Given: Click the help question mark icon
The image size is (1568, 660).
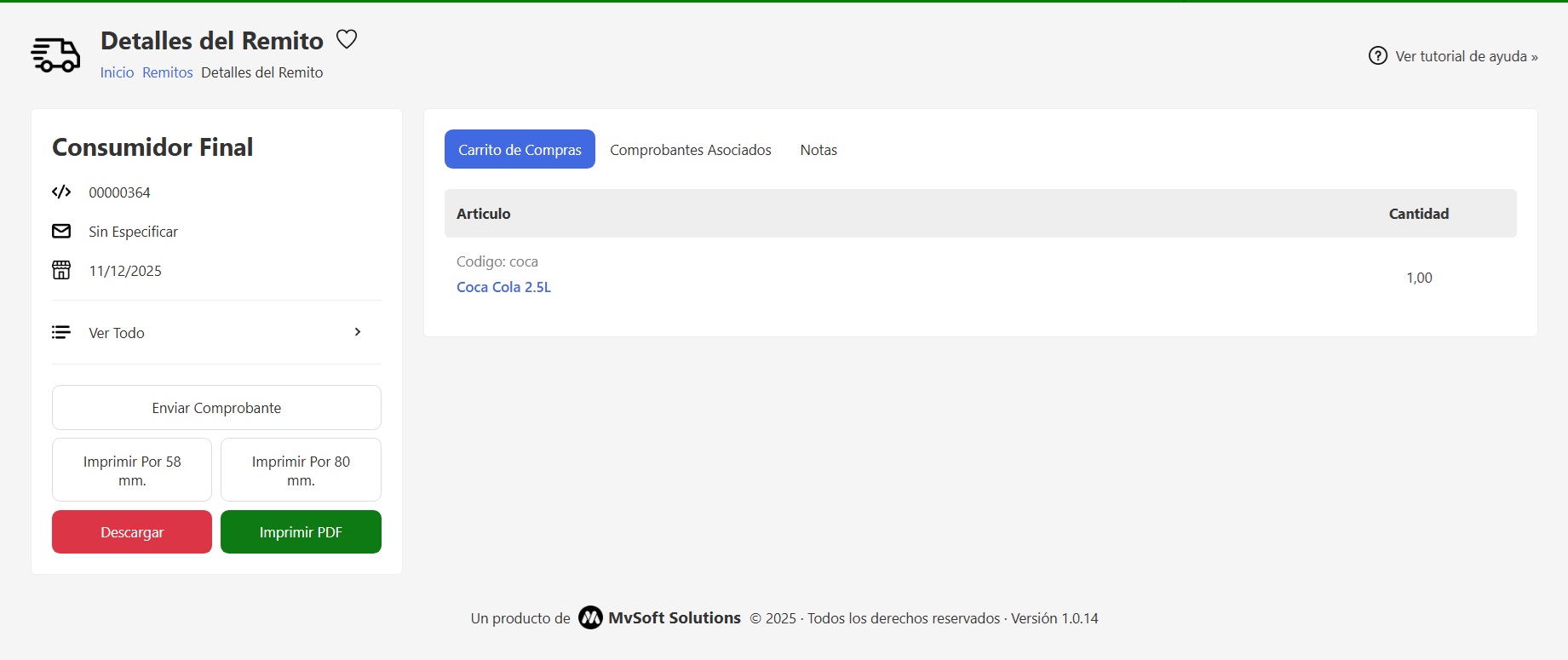Looking at the screenshot, I should [1377, 56].
